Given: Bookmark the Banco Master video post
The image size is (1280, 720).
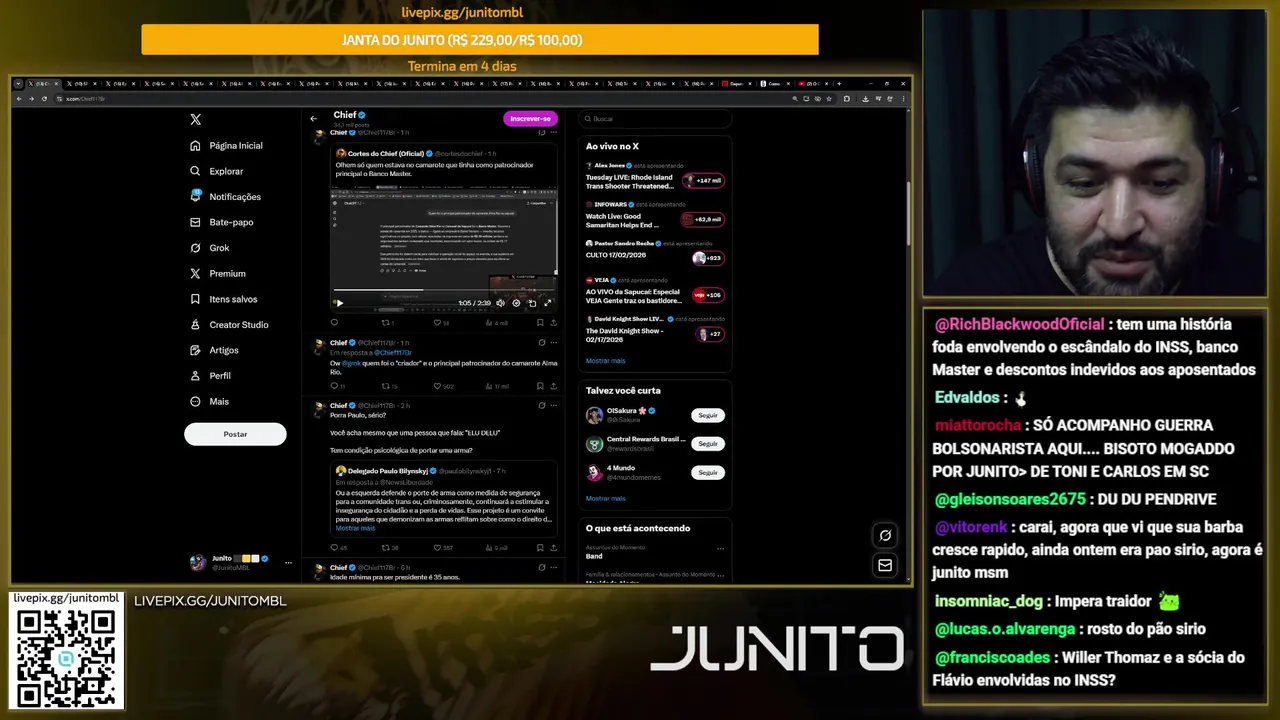Looking at the screenshot, I should pos(540,323).
